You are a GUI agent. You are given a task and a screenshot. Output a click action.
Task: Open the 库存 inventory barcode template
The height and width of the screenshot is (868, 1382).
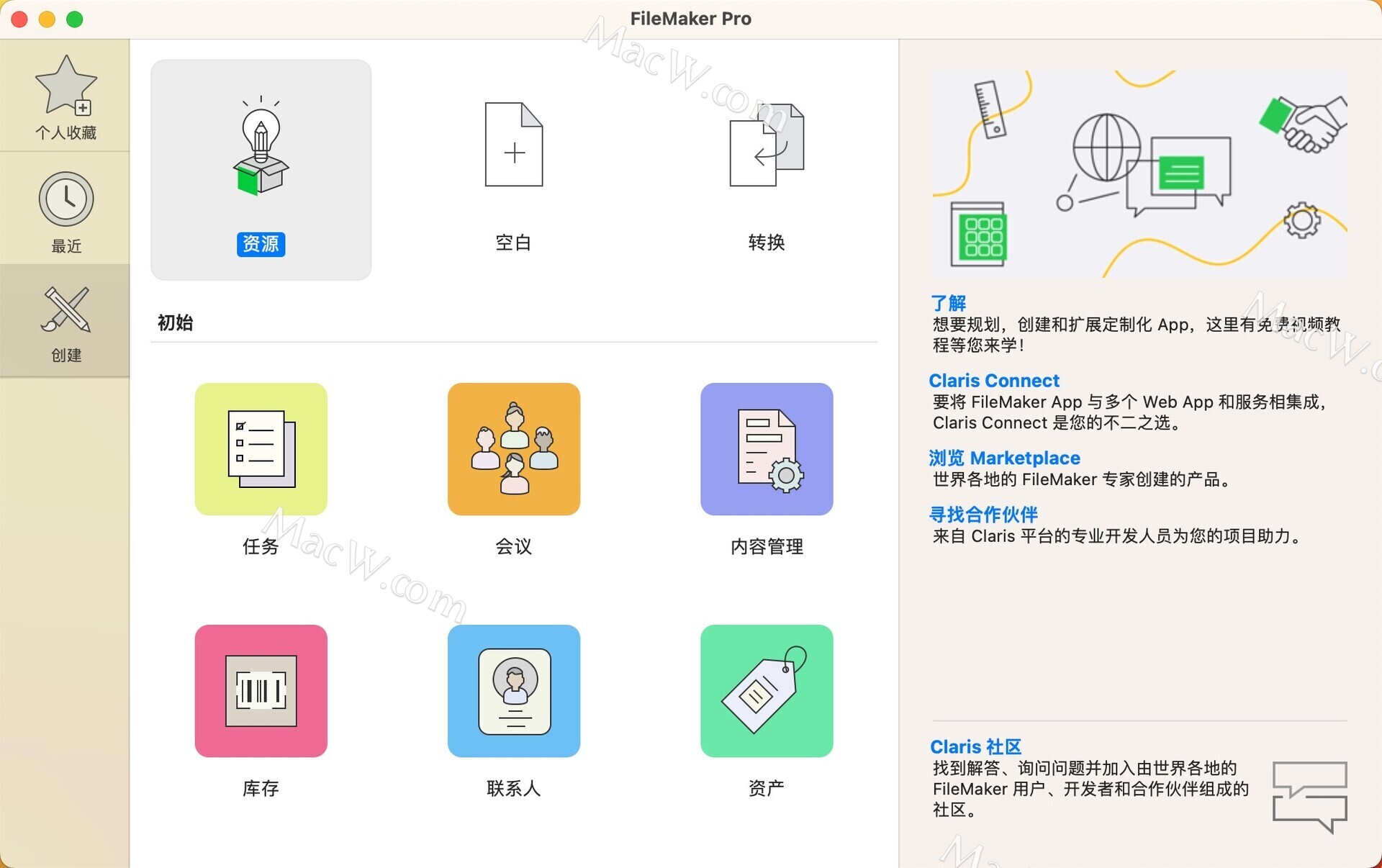click(261, 691)
